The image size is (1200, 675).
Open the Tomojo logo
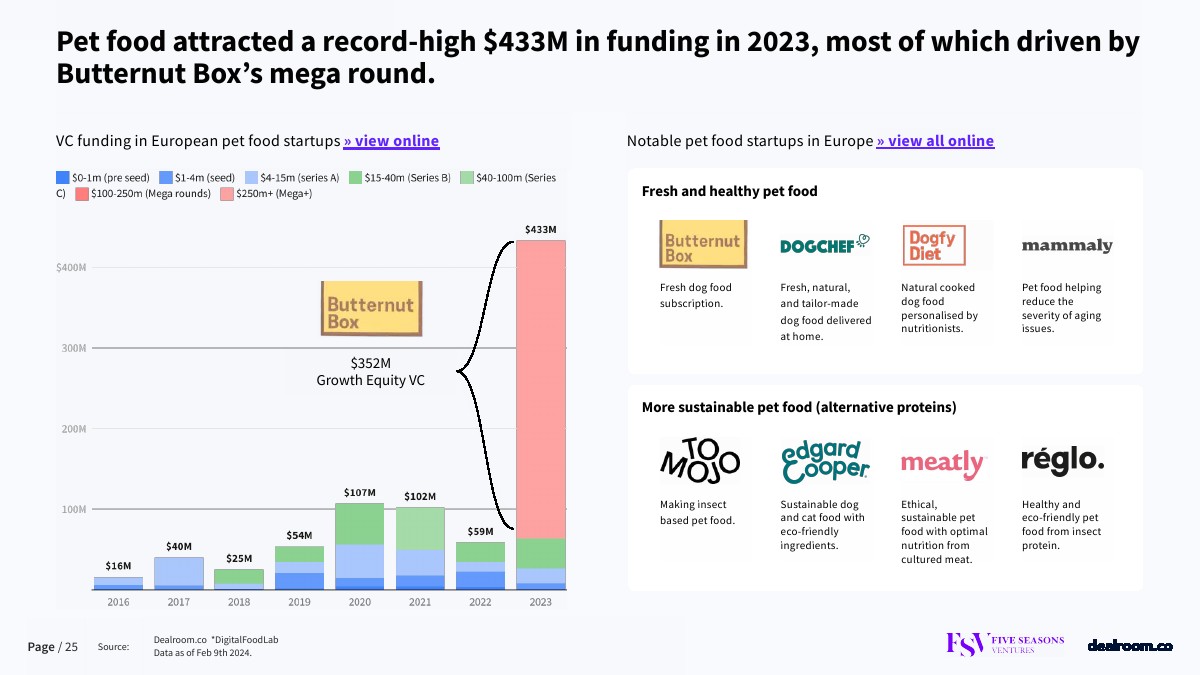pyautogui.click(x=700, y=461)
